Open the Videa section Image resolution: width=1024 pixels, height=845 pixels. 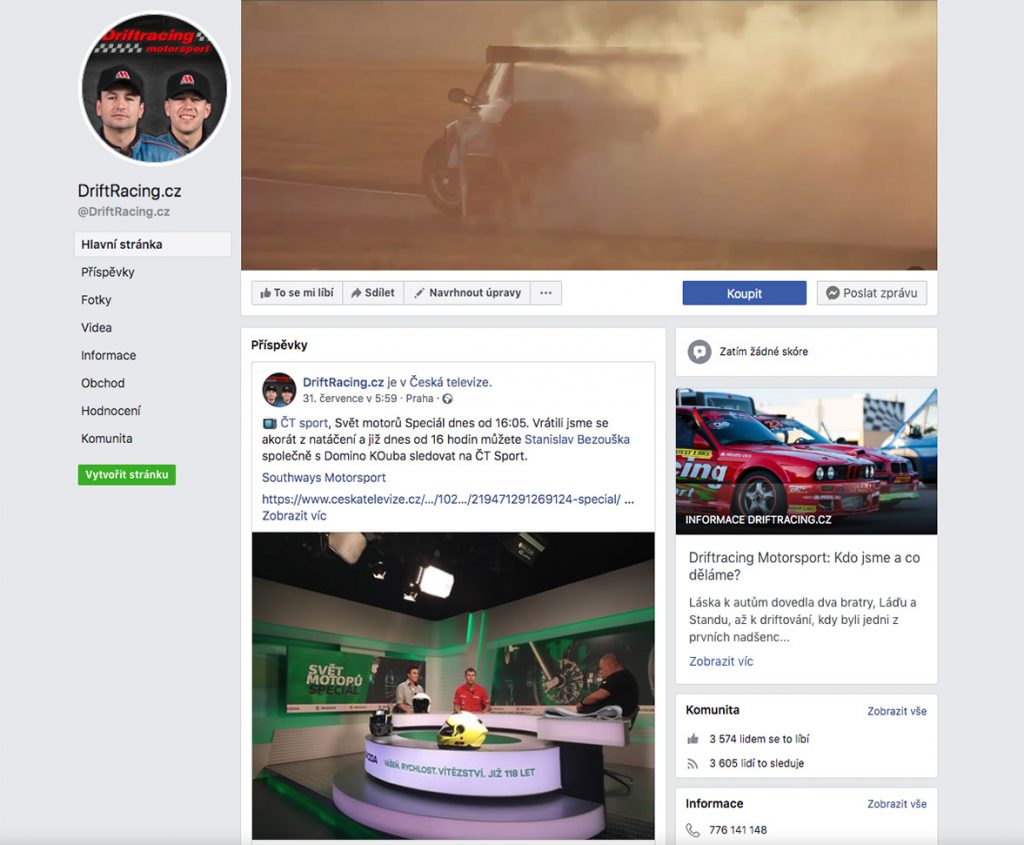(x=97, y=328)
